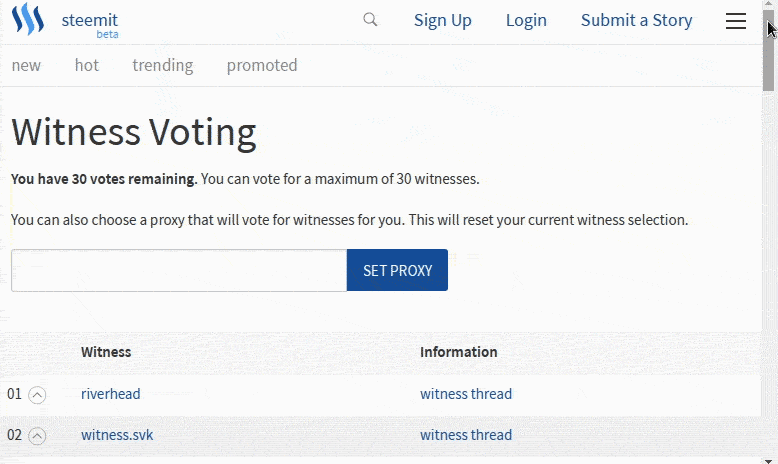Switch to the hot tab

[87, 65]
